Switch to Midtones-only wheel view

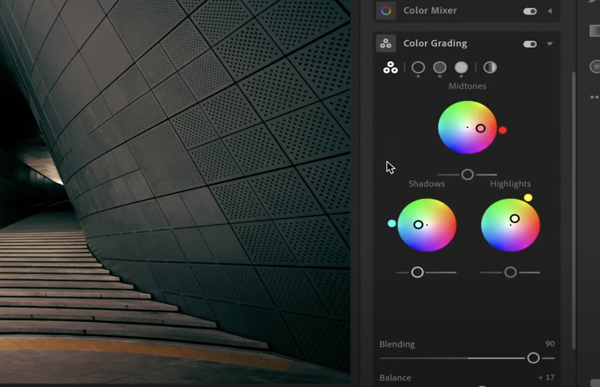pos(440,68)
